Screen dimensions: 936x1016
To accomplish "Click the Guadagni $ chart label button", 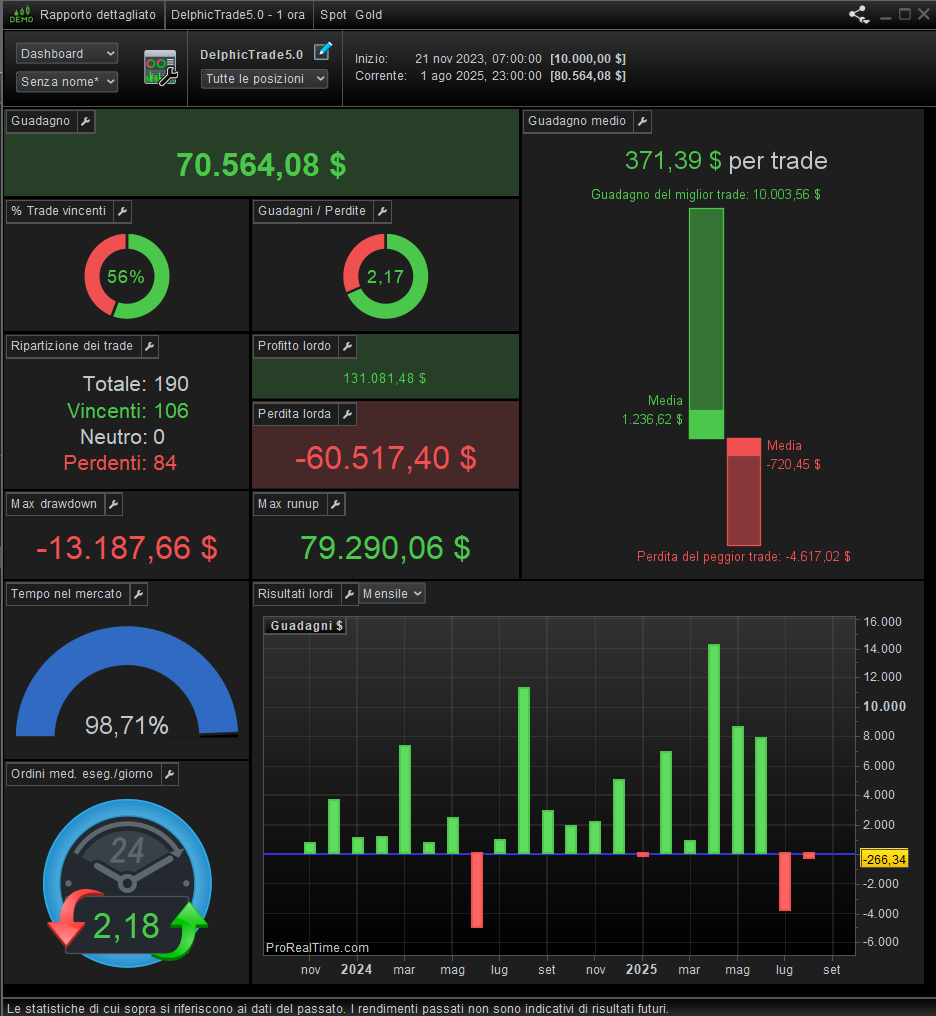I will point(306,626).
